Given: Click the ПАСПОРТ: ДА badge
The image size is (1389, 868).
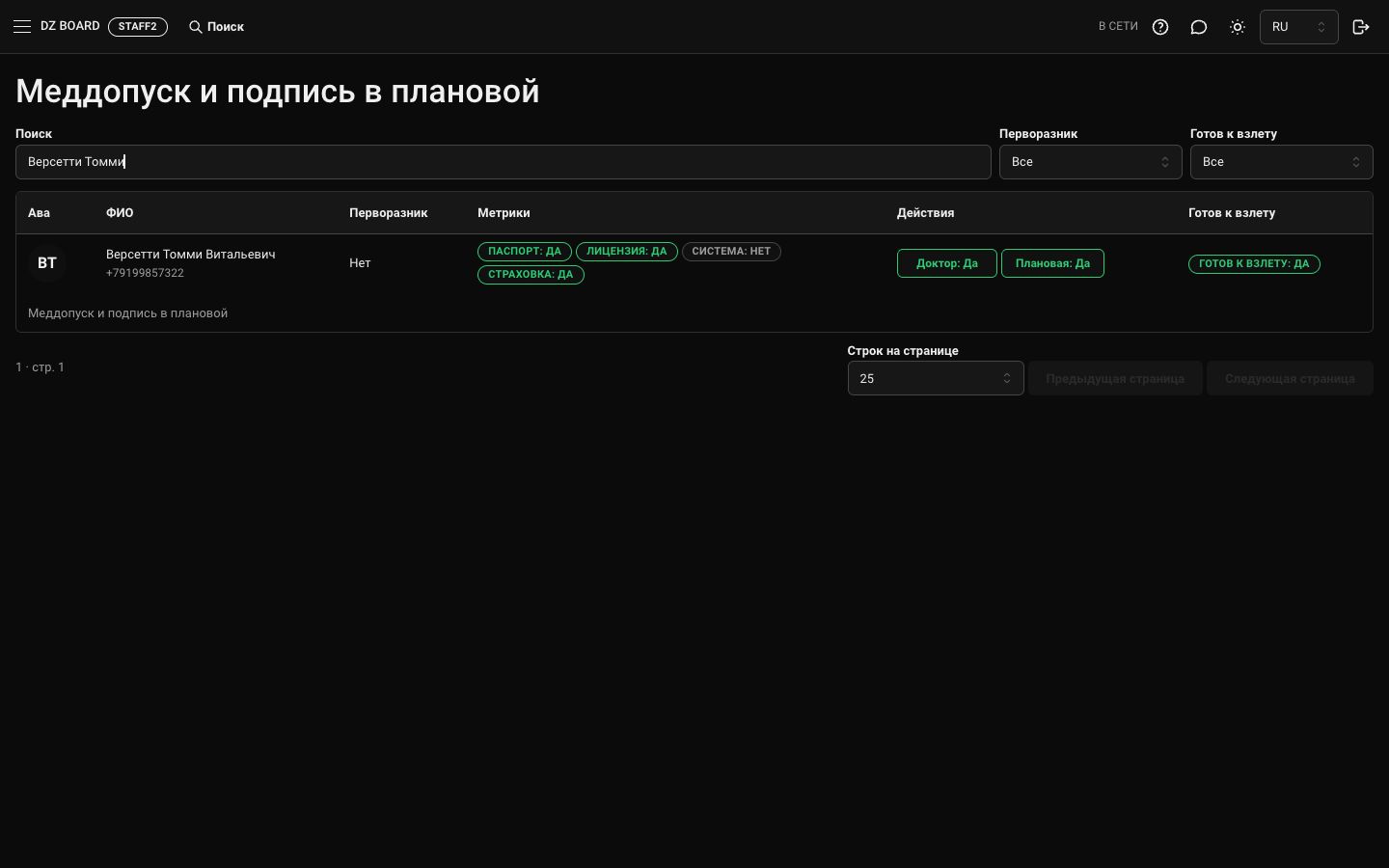Looking at the screenshot, I should click(525, 251).
